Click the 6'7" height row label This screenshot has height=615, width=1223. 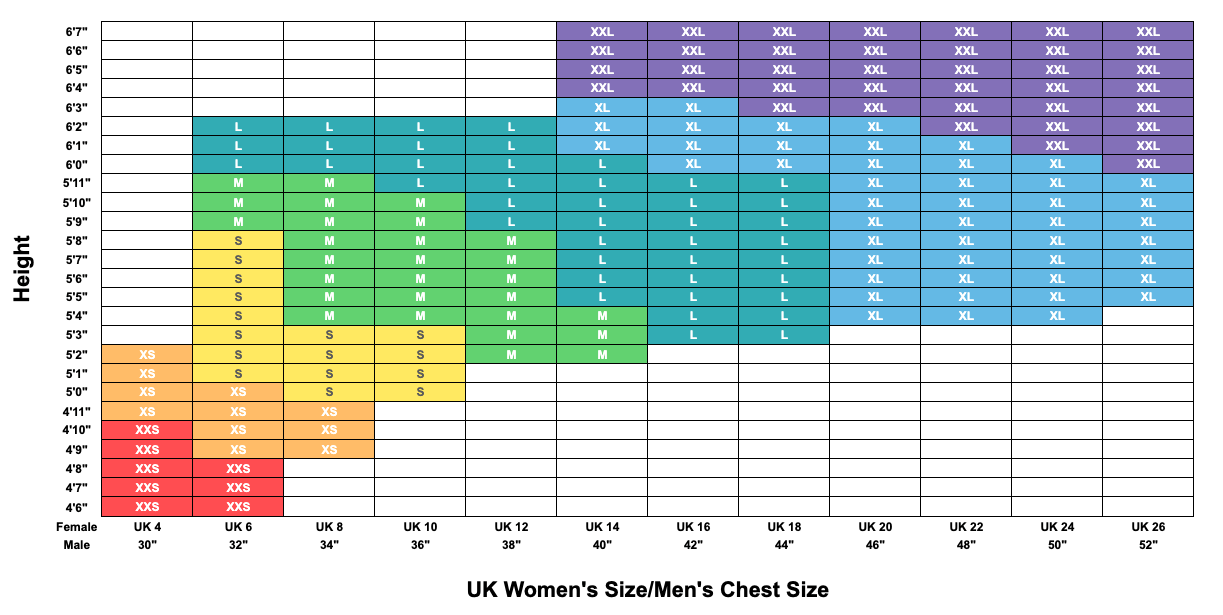(x=76, y=31)
